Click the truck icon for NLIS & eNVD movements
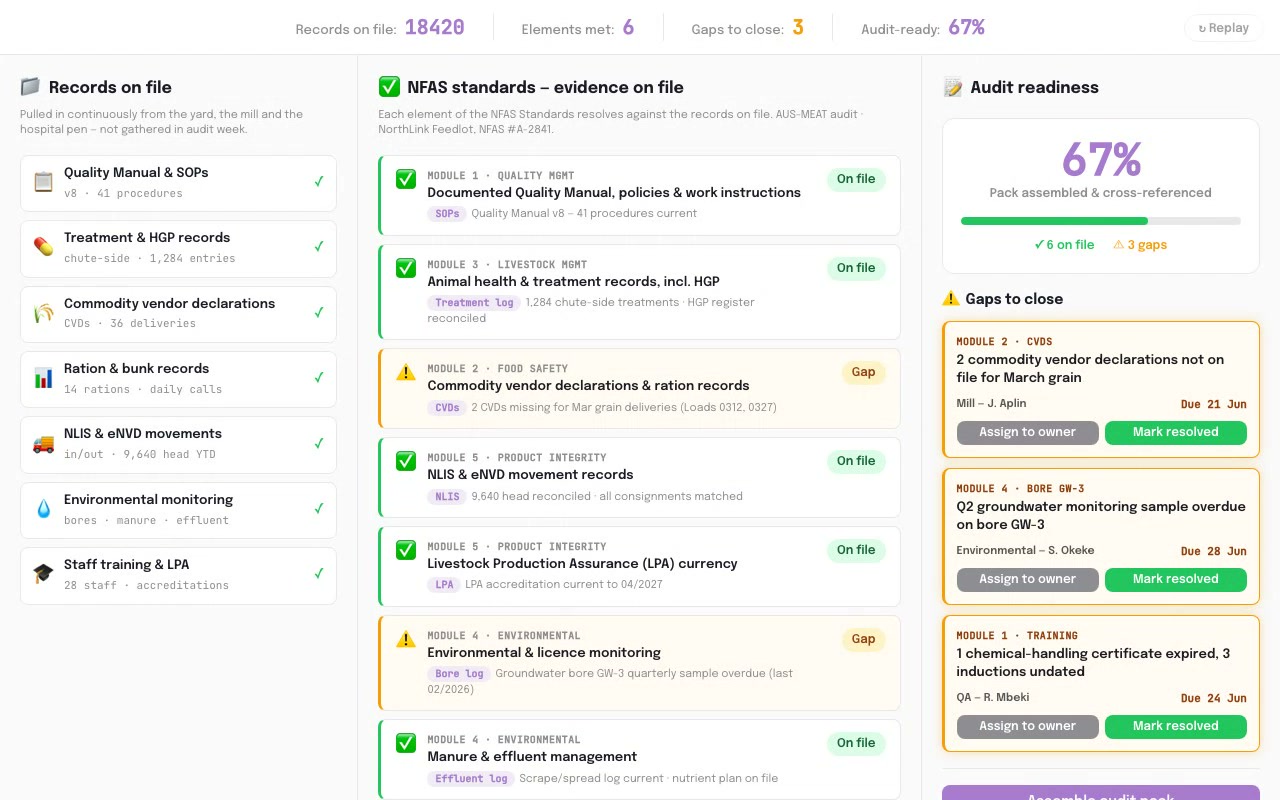 pos(43,443)
